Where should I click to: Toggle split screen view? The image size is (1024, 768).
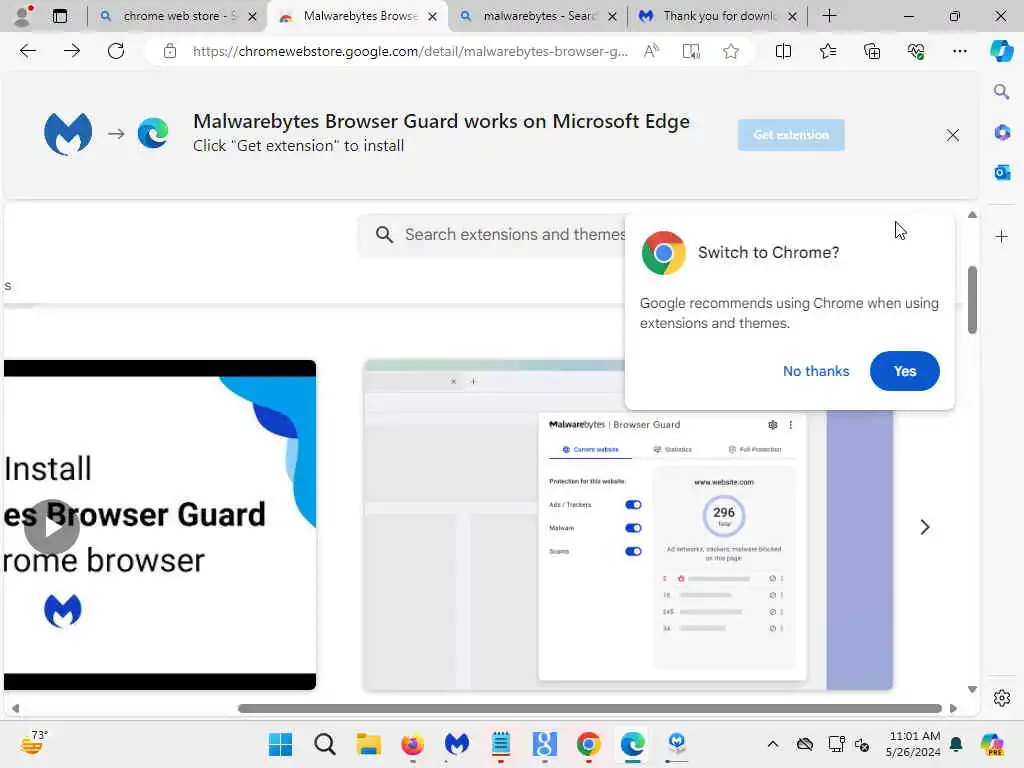click(x=783, y=51)
